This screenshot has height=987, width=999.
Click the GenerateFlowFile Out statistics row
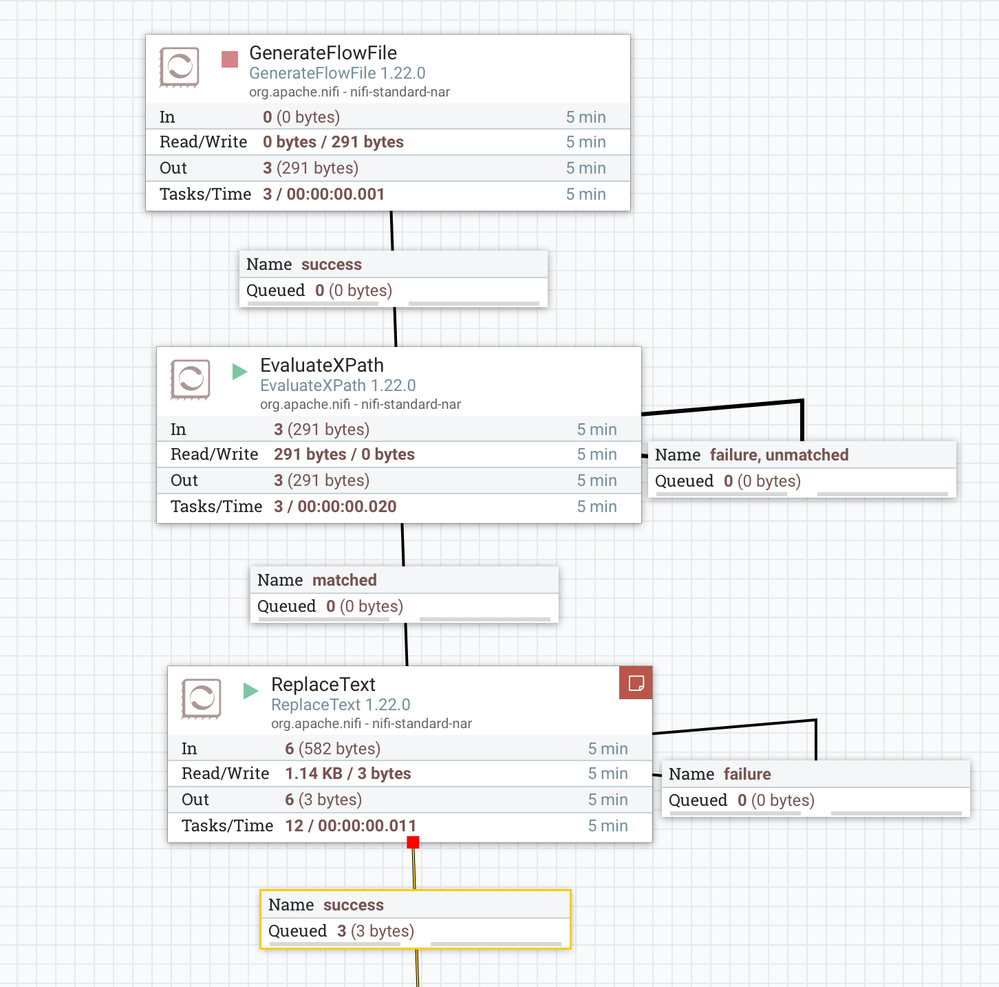(x=388, y=168)
